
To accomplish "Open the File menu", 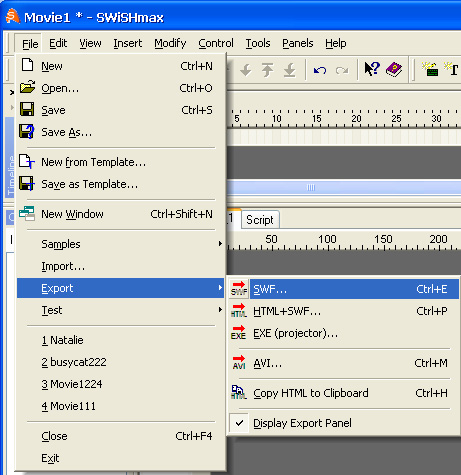I will point(30,44).
